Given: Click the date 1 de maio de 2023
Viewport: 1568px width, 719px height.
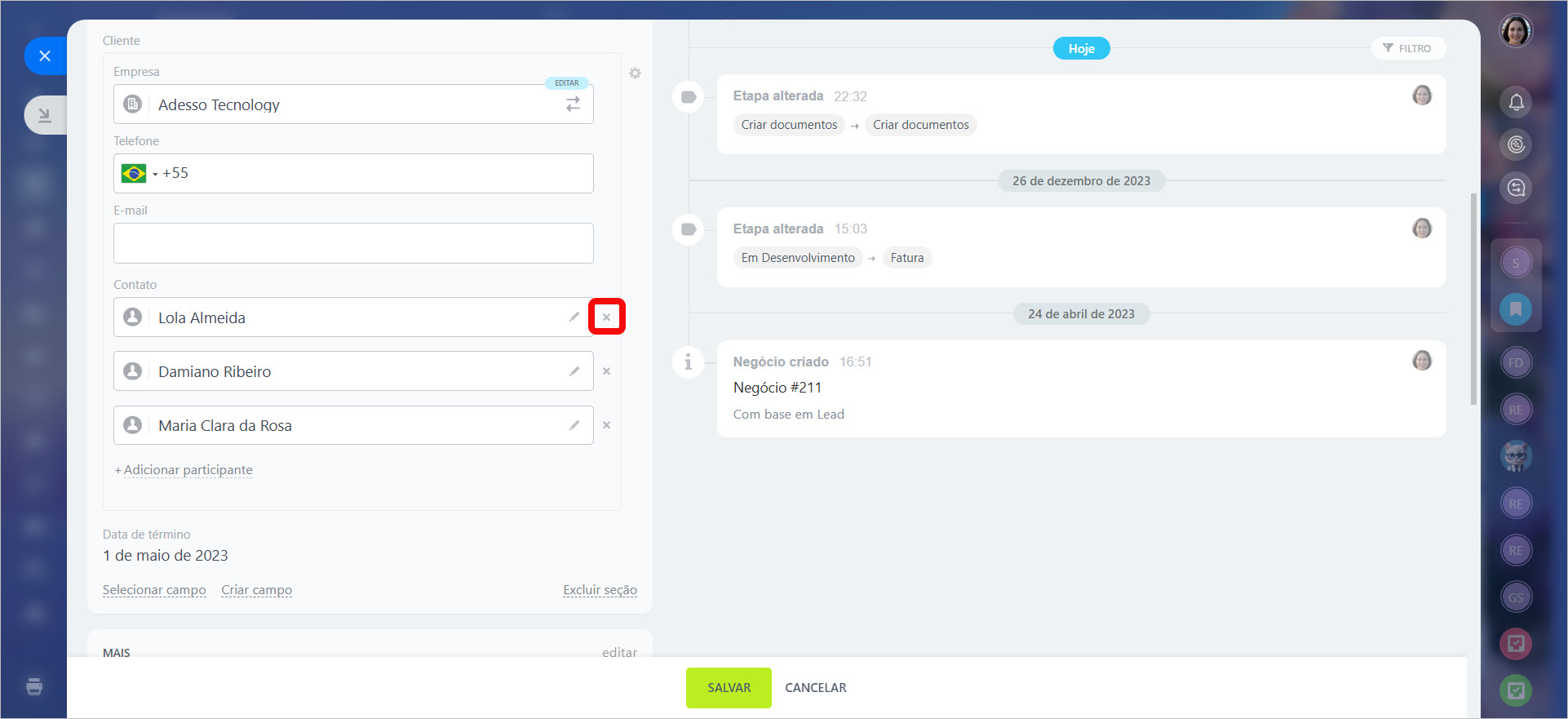Looking at the screenshot, I should tap(166, 556).
